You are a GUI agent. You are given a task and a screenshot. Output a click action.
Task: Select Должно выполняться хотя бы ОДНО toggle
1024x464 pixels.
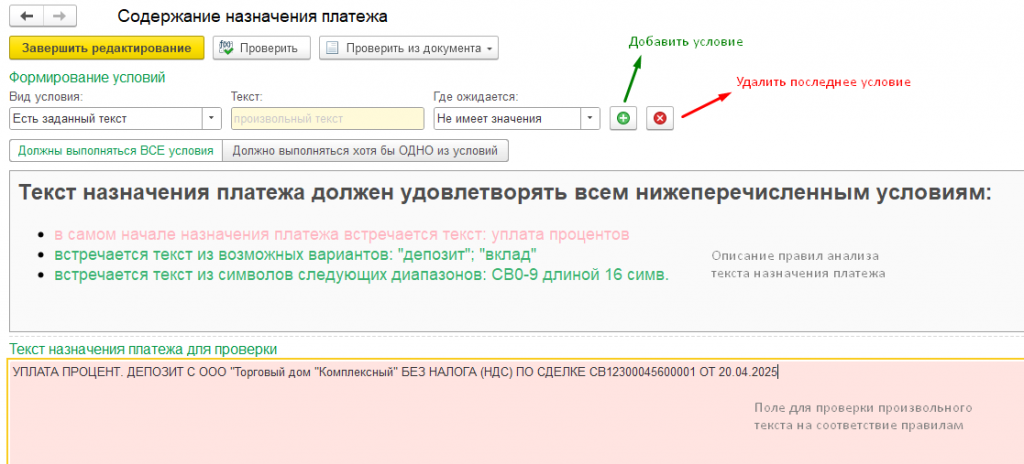click(365, 150)
